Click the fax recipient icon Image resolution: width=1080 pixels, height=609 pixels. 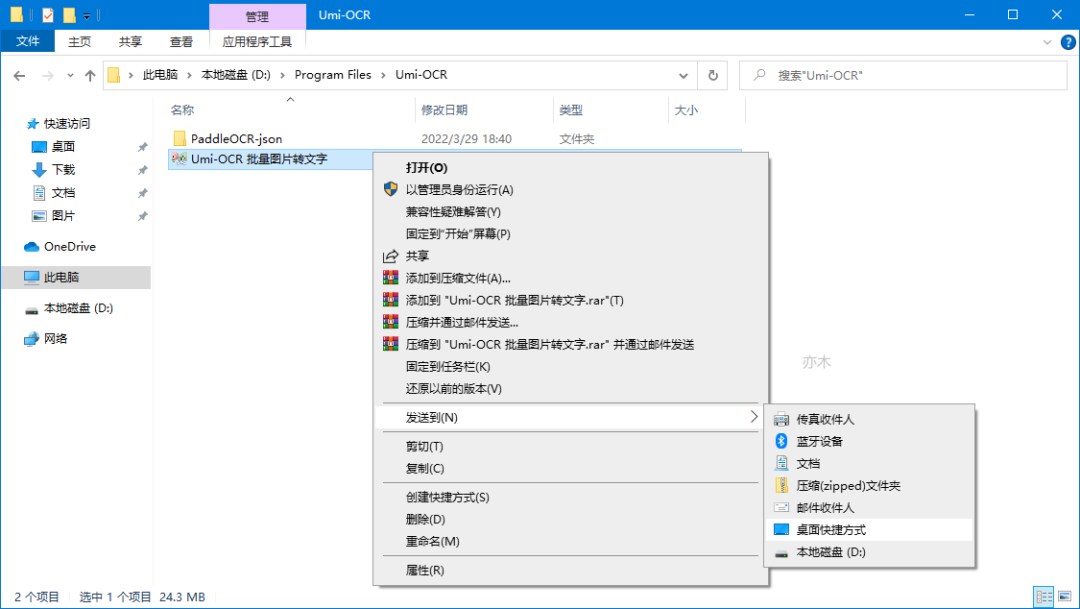coord(781,419)
